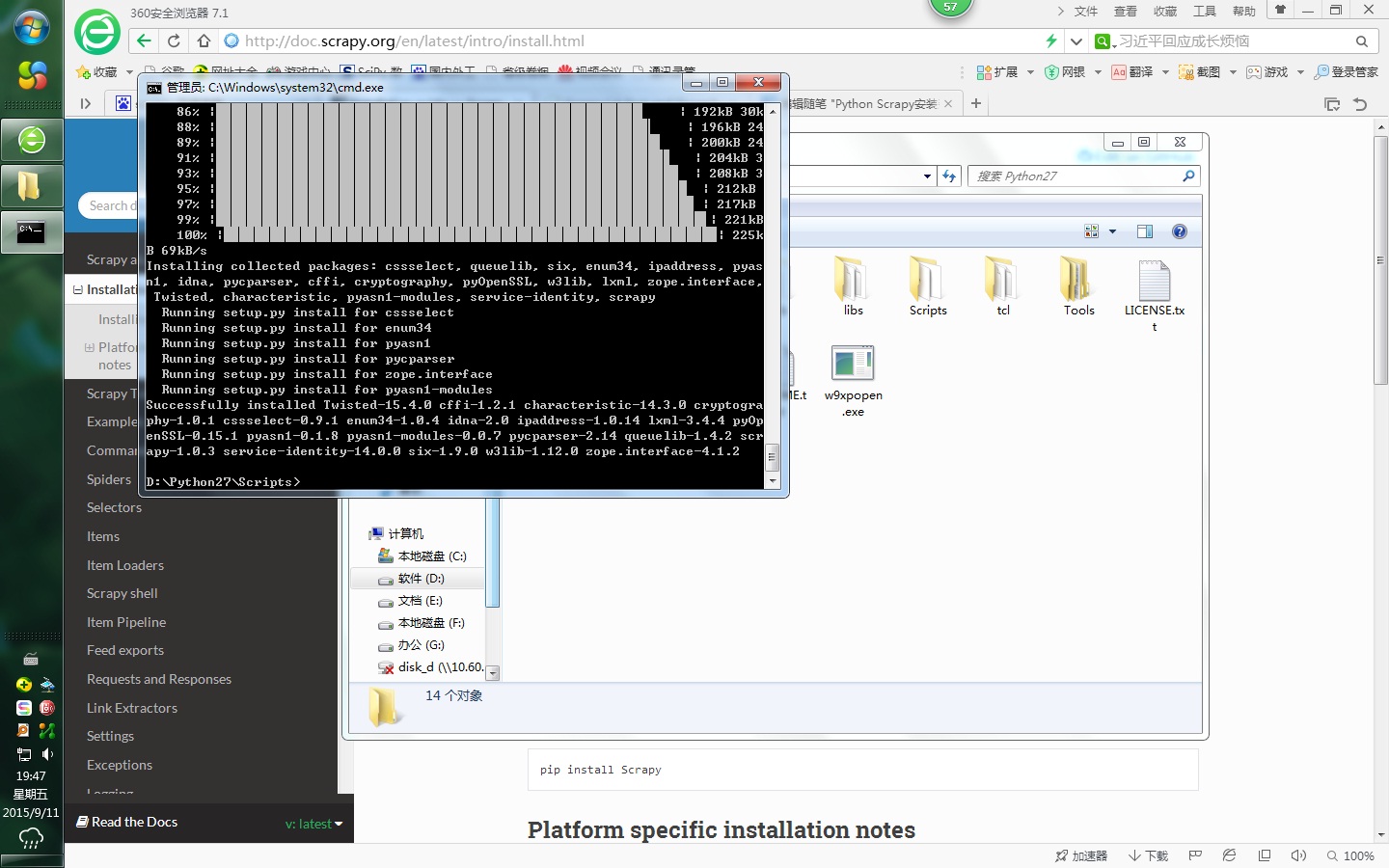Click the Windows Start orb
The image size is (1389, 868).
pyautogui.click(x=32, y=27)
